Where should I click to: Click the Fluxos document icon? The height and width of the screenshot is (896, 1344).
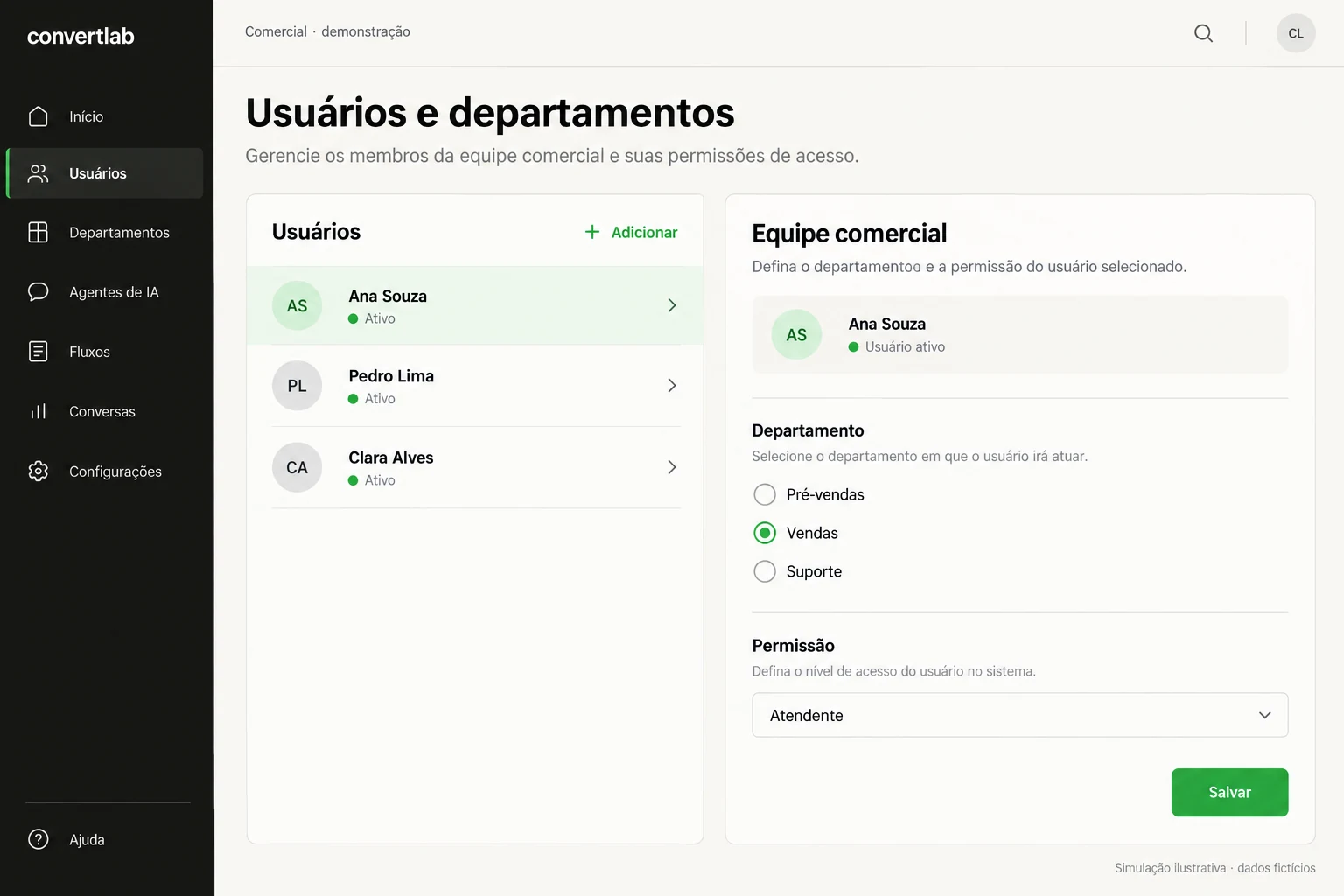pos(38,352)
